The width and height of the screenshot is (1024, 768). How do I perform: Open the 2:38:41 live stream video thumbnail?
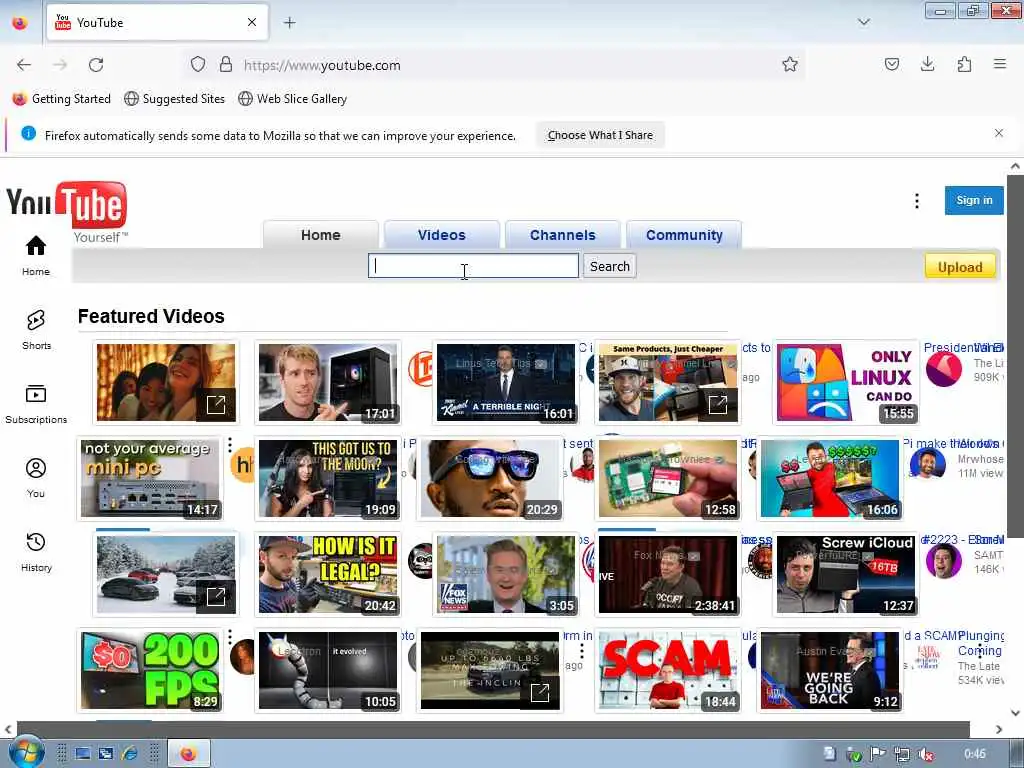(667, 575)
